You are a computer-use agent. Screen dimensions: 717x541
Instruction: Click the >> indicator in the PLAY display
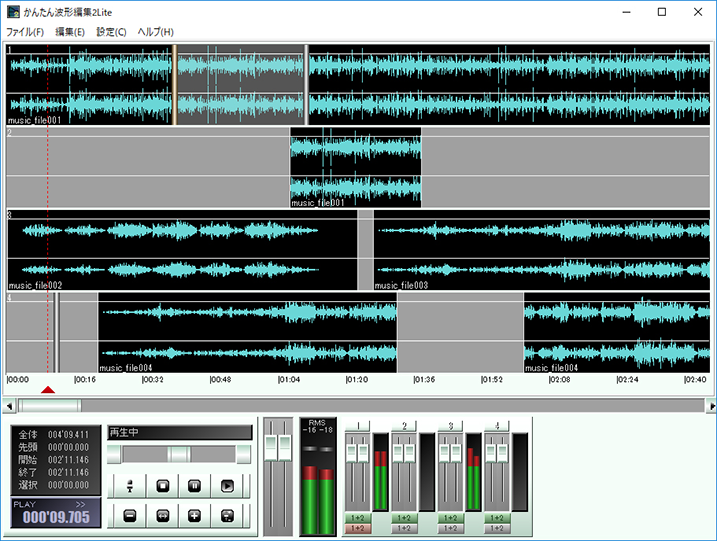click(80, 504)
